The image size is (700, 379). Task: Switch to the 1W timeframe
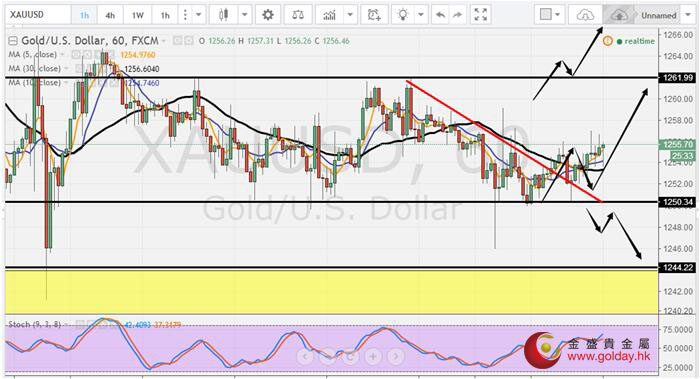coord(138,16)
